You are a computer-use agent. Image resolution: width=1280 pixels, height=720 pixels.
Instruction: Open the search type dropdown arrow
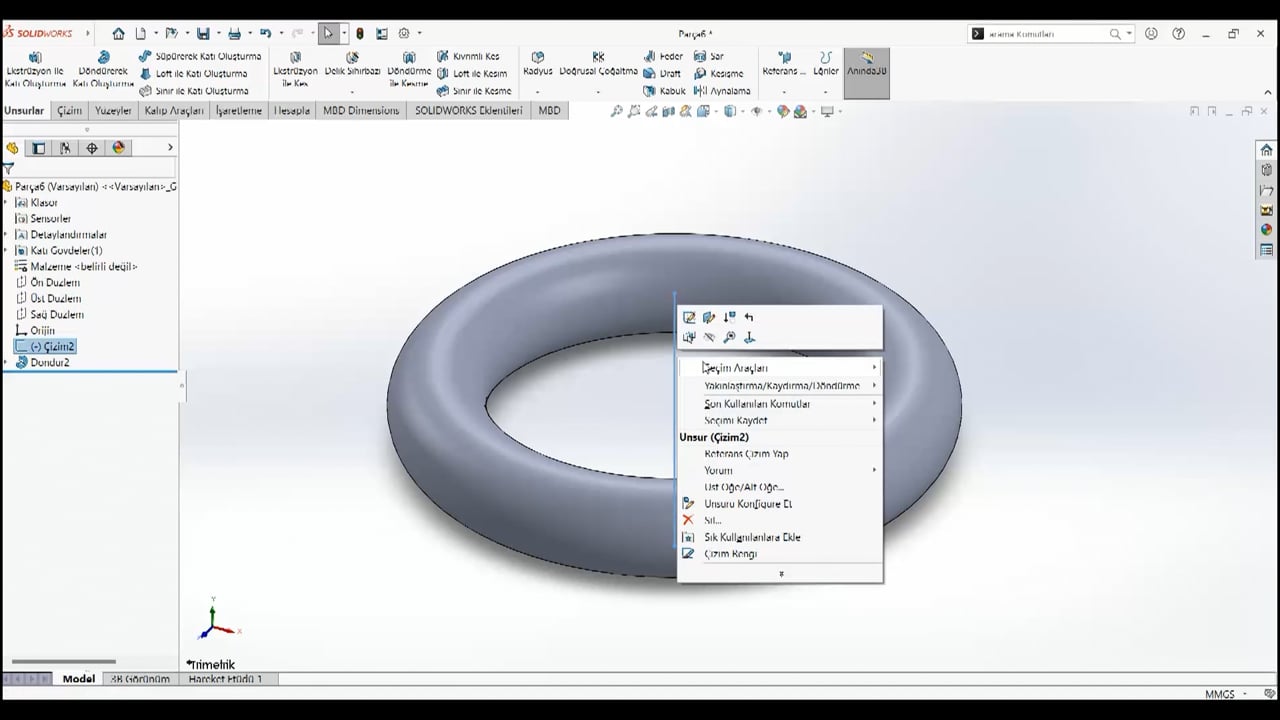1129,34
